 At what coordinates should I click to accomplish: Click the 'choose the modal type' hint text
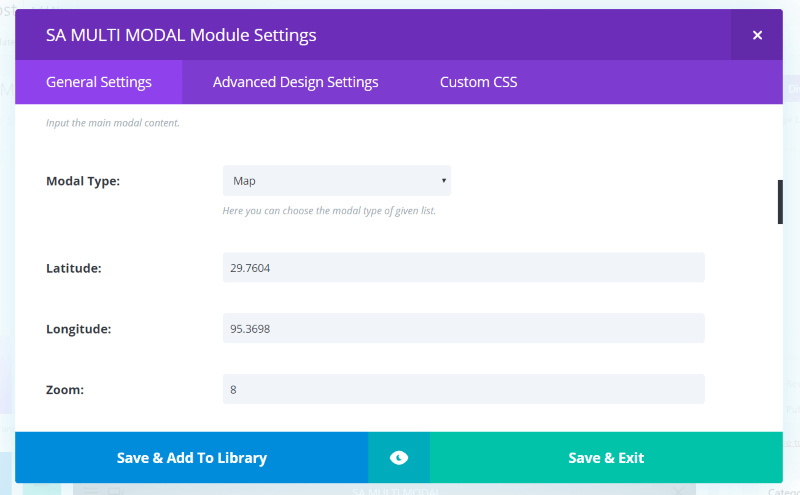pyautogui.click(x=329, y=211)
